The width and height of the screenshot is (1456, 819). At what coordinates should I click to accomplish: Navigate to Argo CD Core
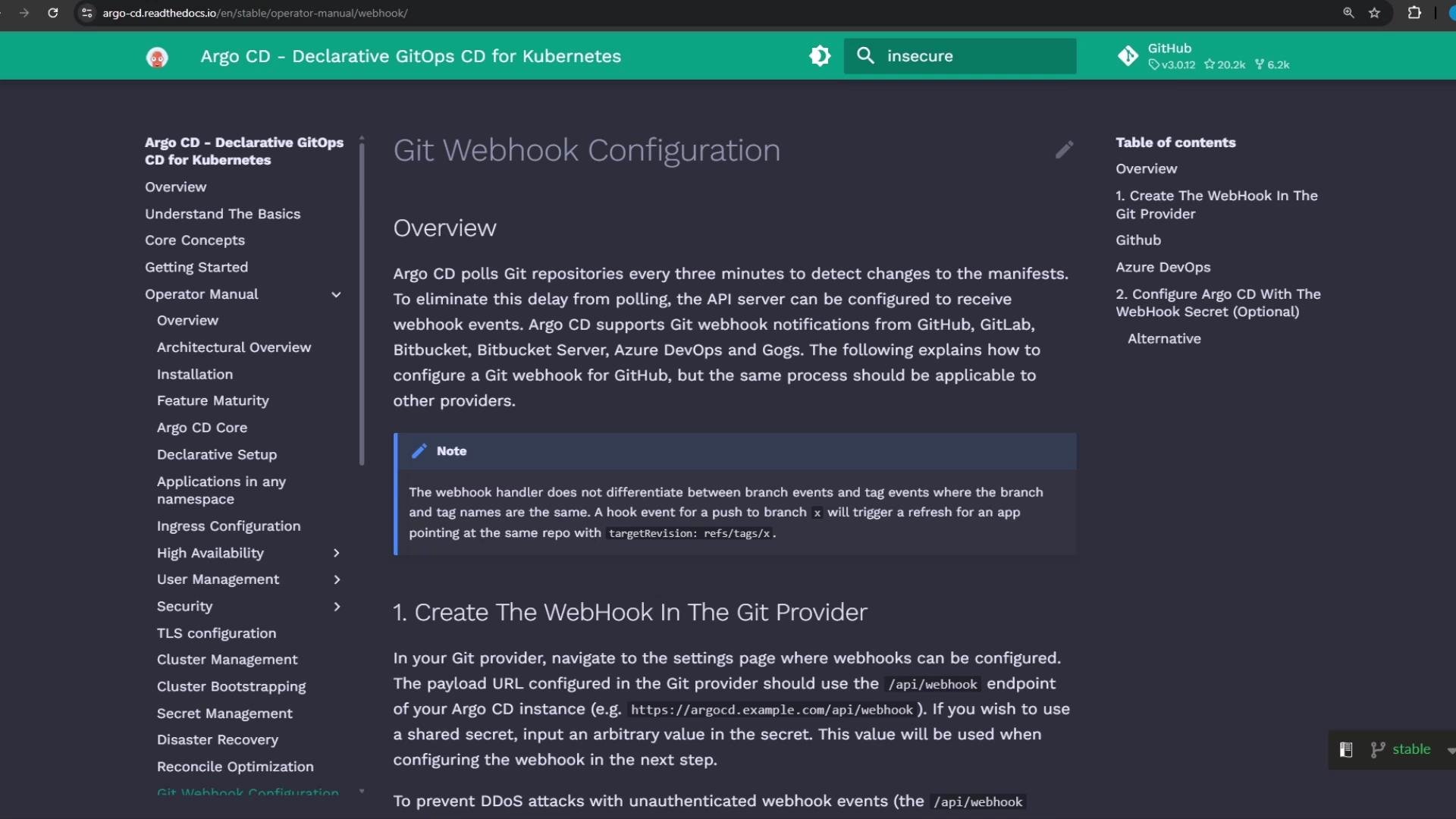tap(202, 428)
